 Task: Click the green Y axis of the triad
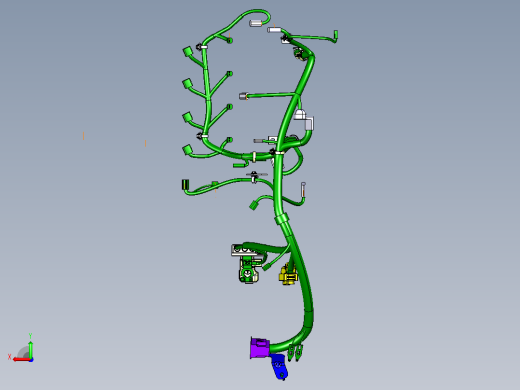pos(30,348)
